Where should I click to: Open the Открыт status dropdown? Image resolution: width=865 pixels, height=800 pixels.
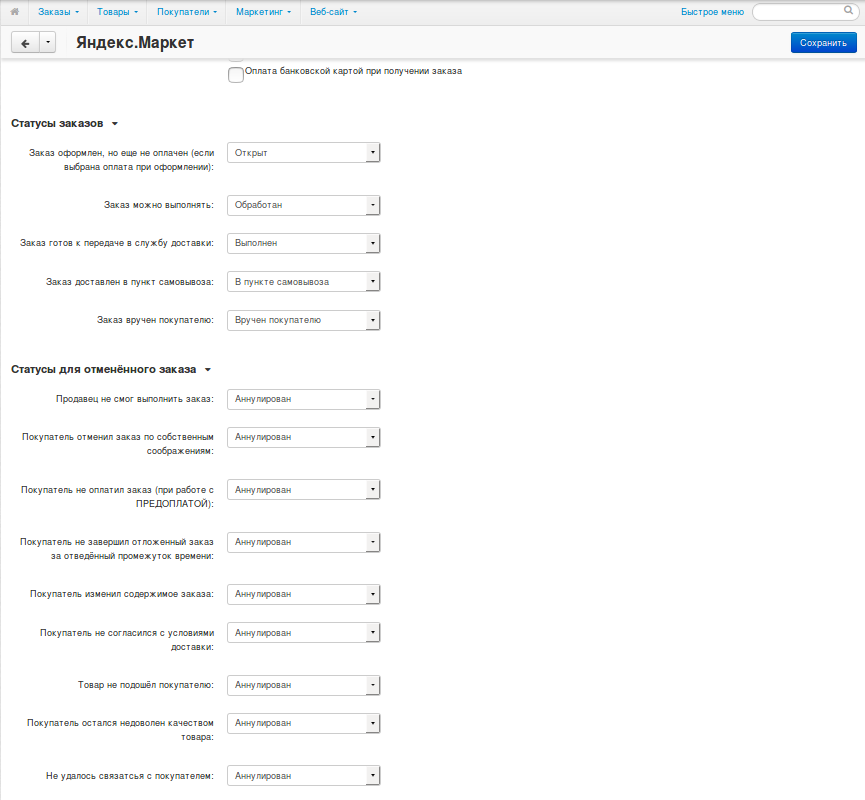click(x=304, y=153)
